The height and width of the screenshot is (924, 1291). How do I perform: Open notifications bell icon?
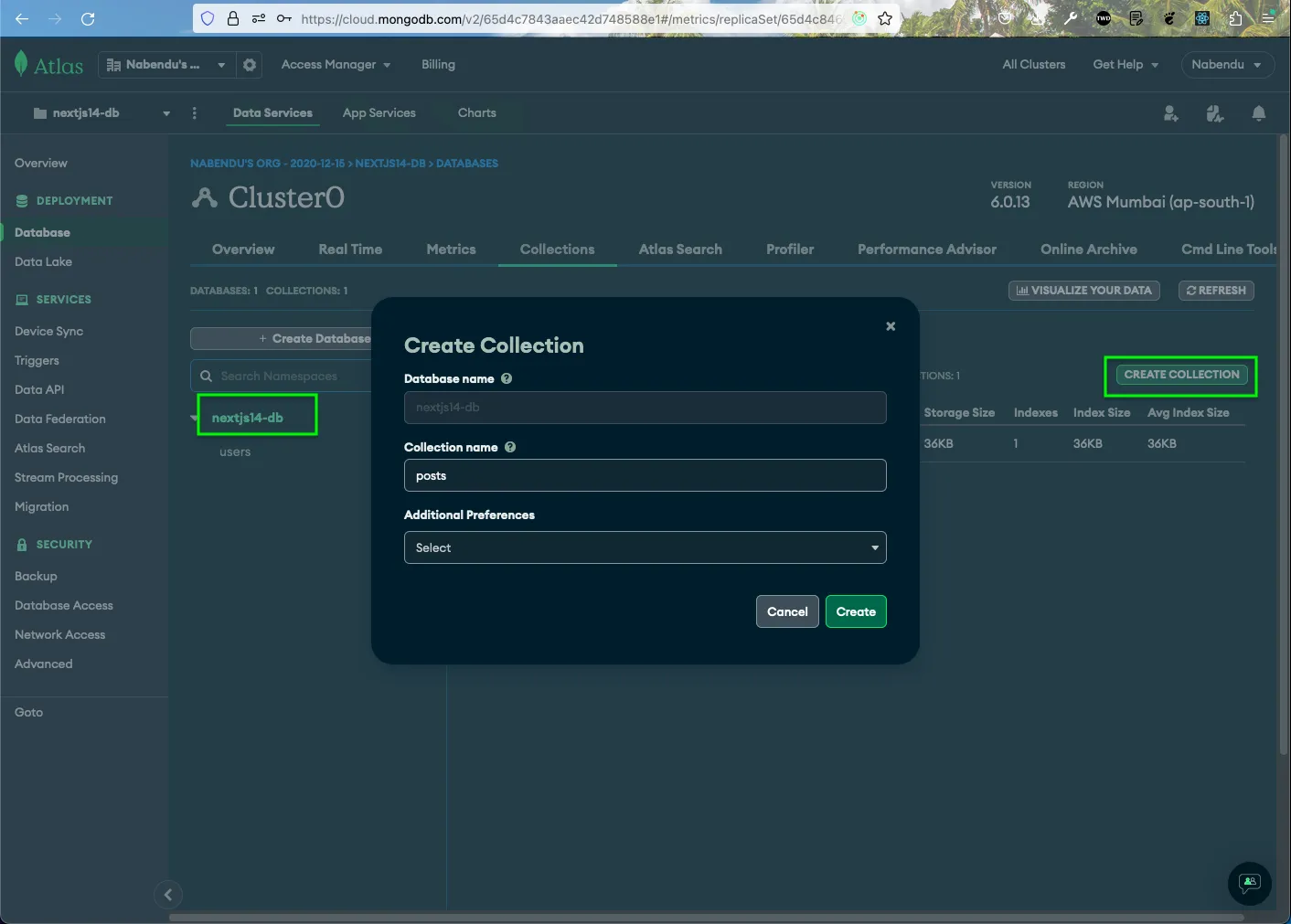point(1259,113)
